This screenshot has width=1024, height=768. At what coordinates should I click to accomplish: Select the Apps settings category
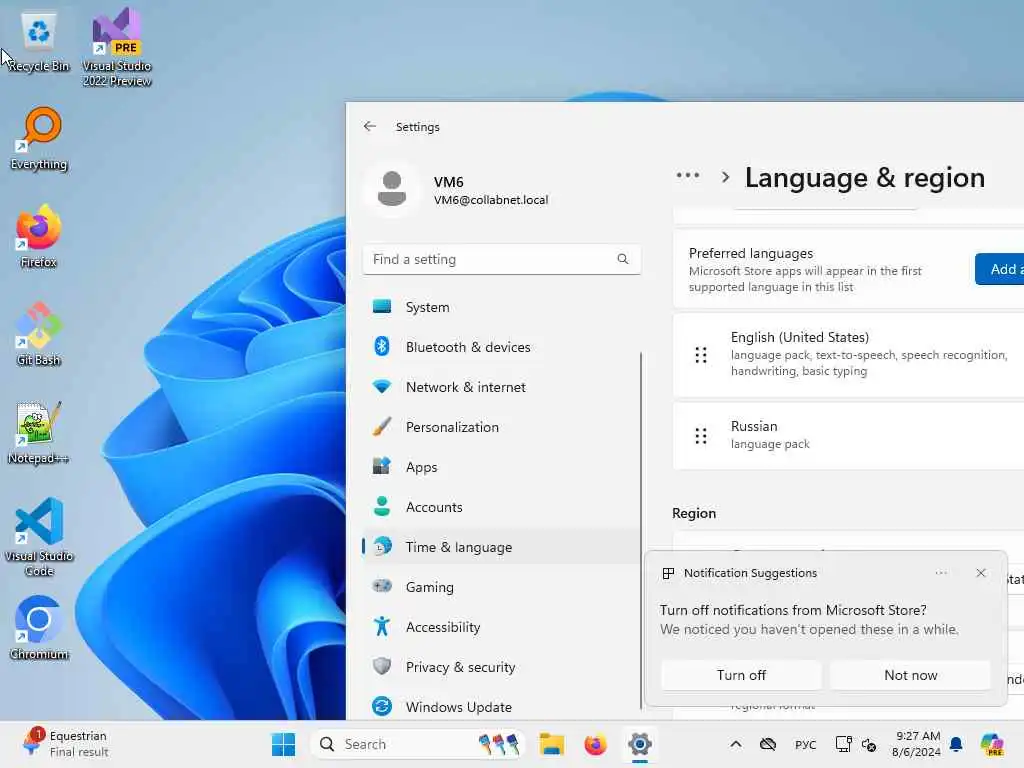click(501, 467)
